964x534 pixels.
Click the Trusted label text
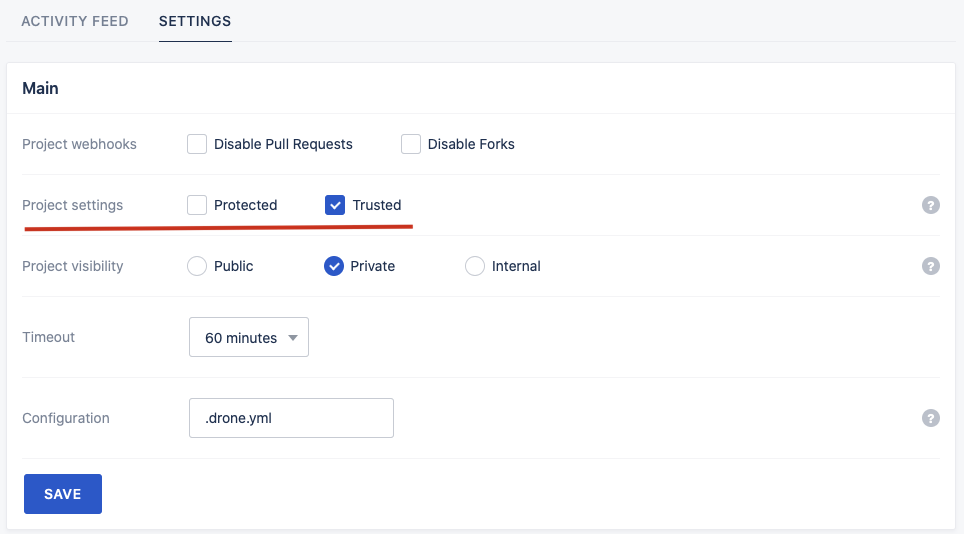[x=377, y=205]
